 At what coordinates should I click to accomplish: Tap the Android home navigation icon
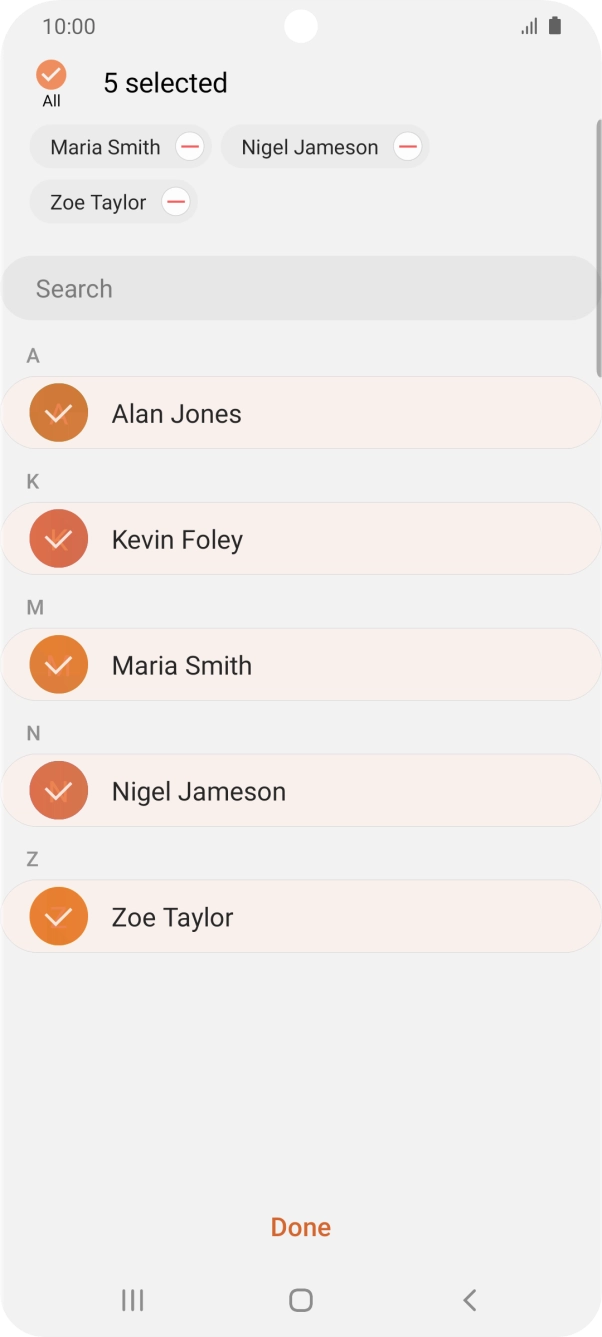(300, 1299)
